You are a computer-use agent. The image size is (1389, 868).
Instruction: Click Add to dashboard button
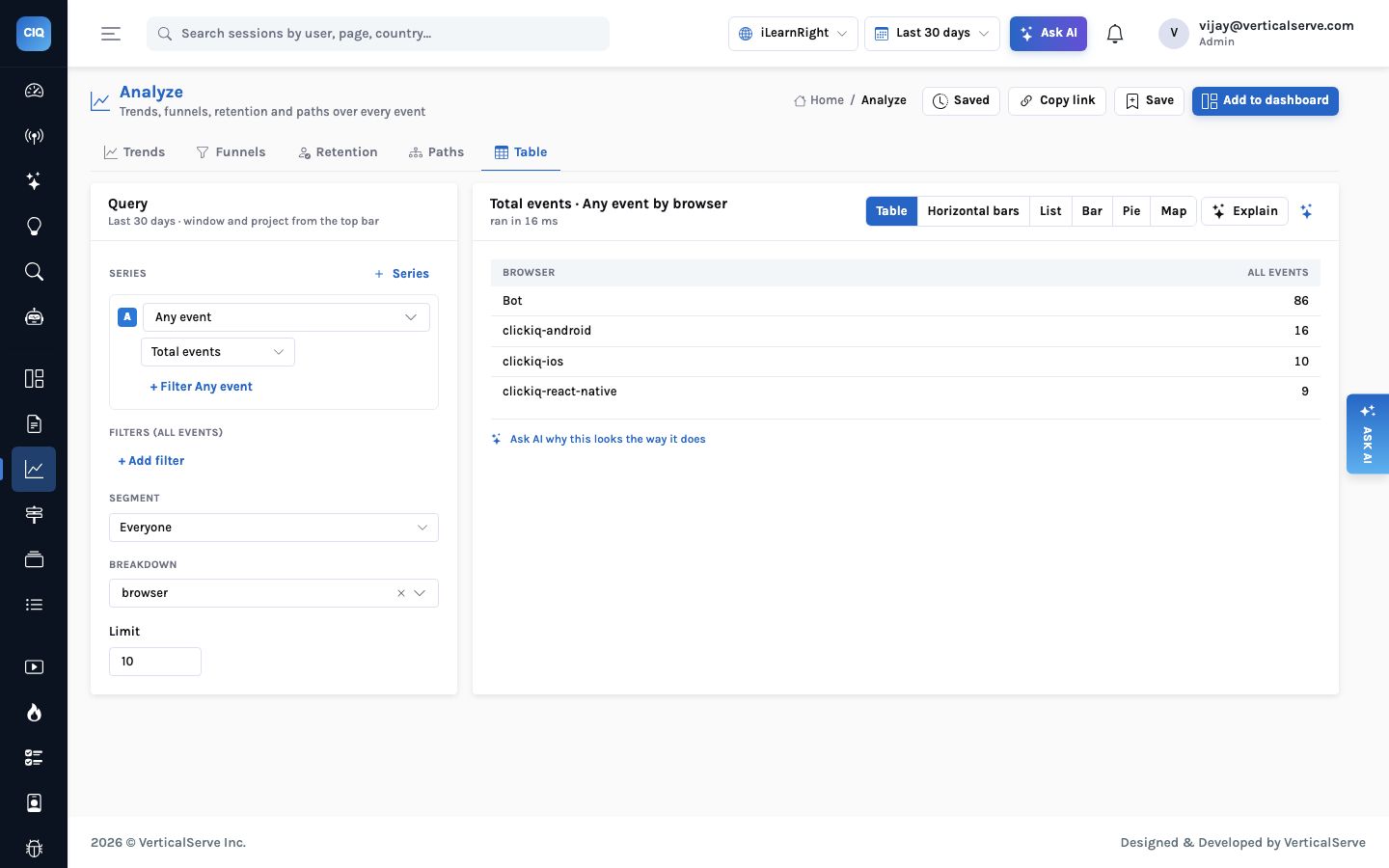pos(1266,101)
